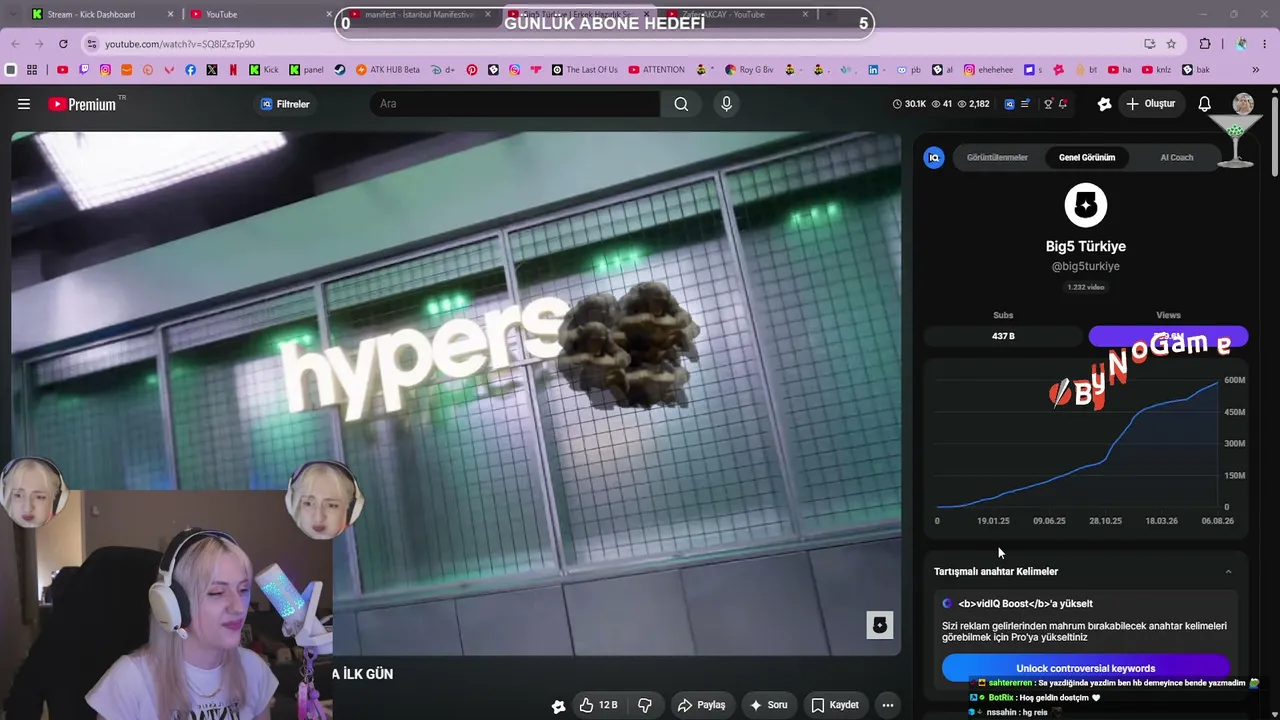Open the Chrome apps grid shortcut
Screen dimensions: 1280x720
coord(32,70)
